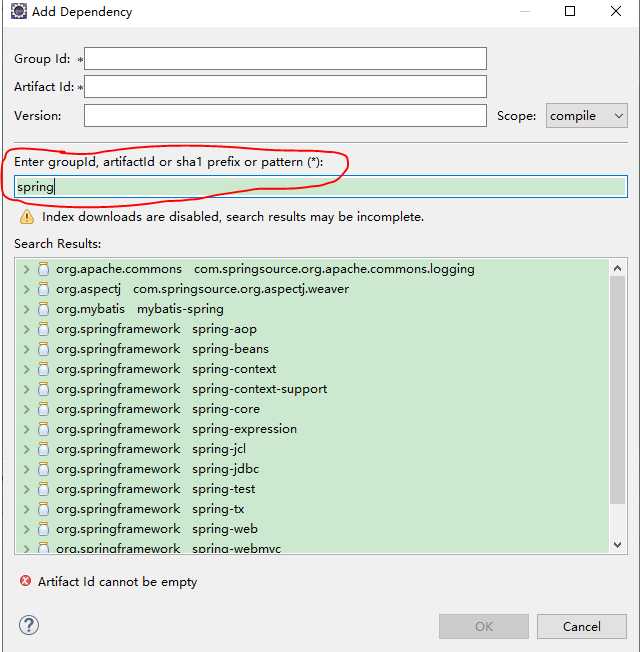Select the org.apache.commons group text
This screenshot has width=640, height=652.
pos(119,269)
